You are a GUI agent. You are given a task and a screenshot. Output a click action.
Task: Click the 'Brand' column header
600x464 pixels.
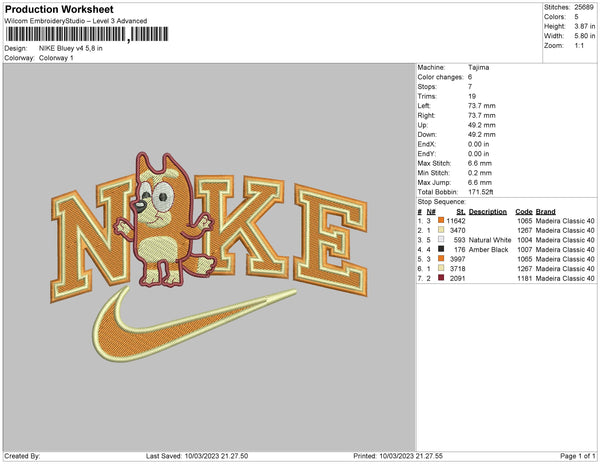(x=545, y=211)
